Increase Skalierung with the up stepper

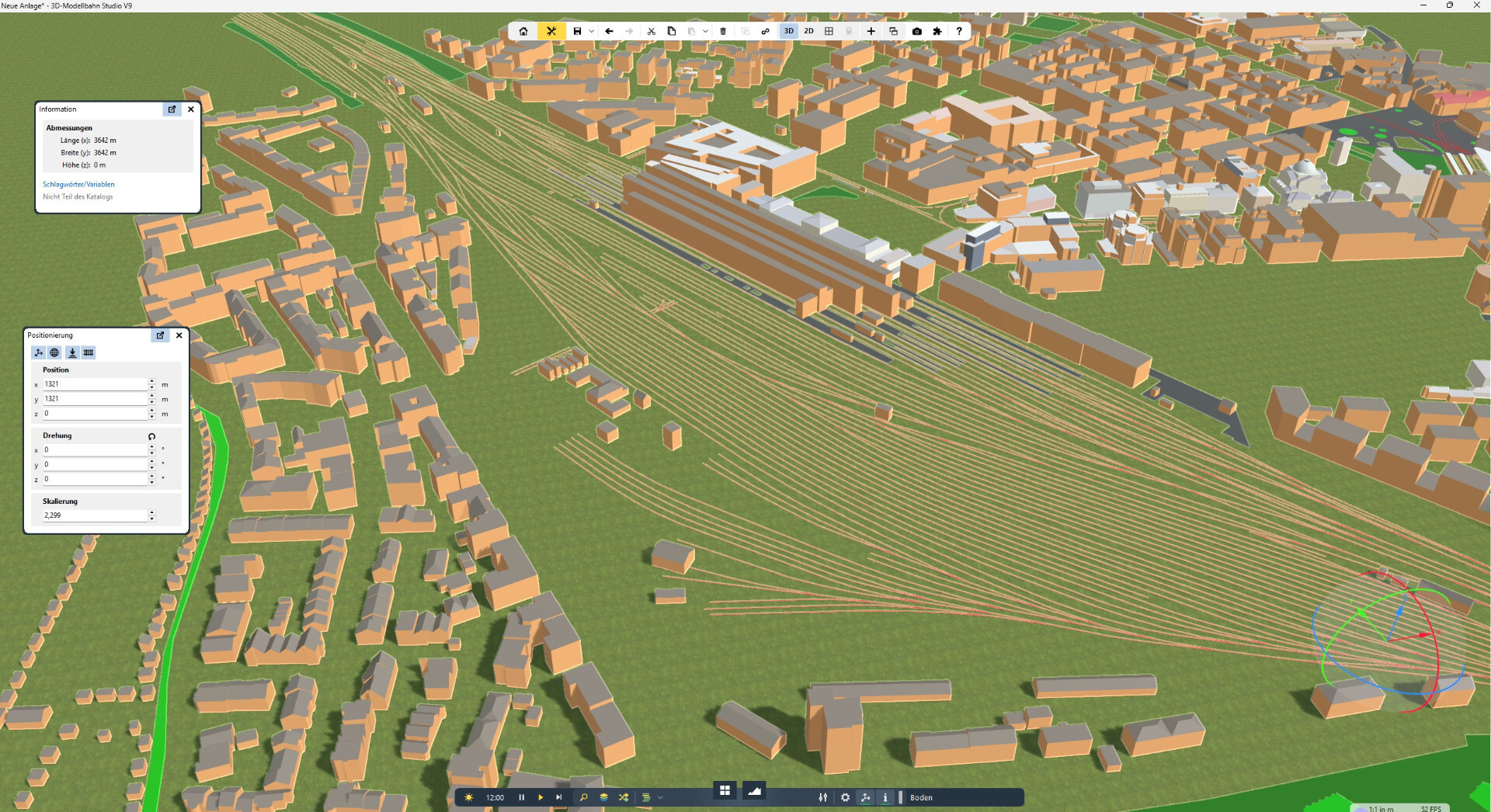(152, 512)
